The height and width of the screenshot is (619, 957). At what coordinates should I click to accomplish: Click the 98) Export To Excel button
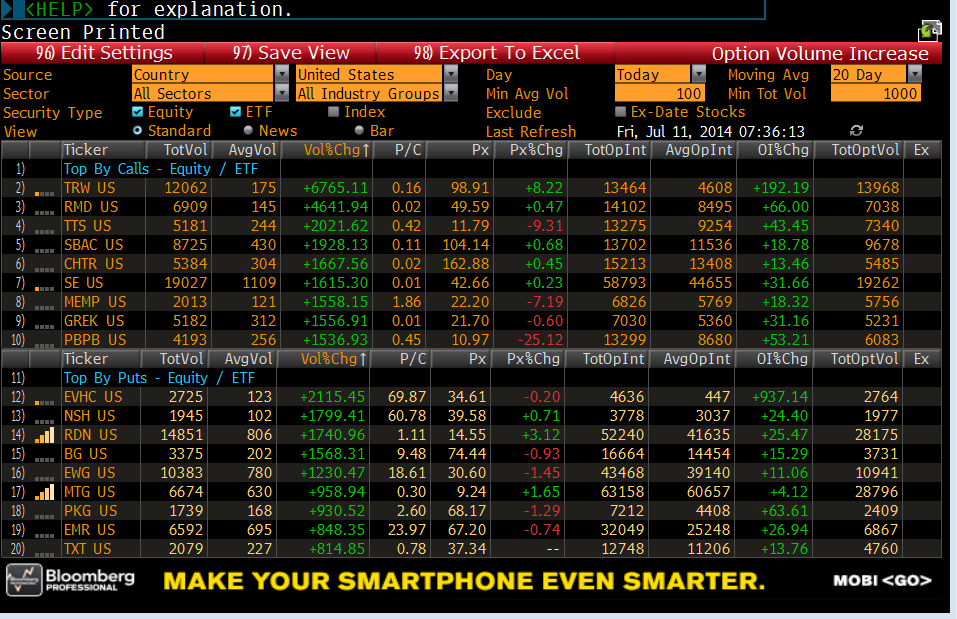496,53
